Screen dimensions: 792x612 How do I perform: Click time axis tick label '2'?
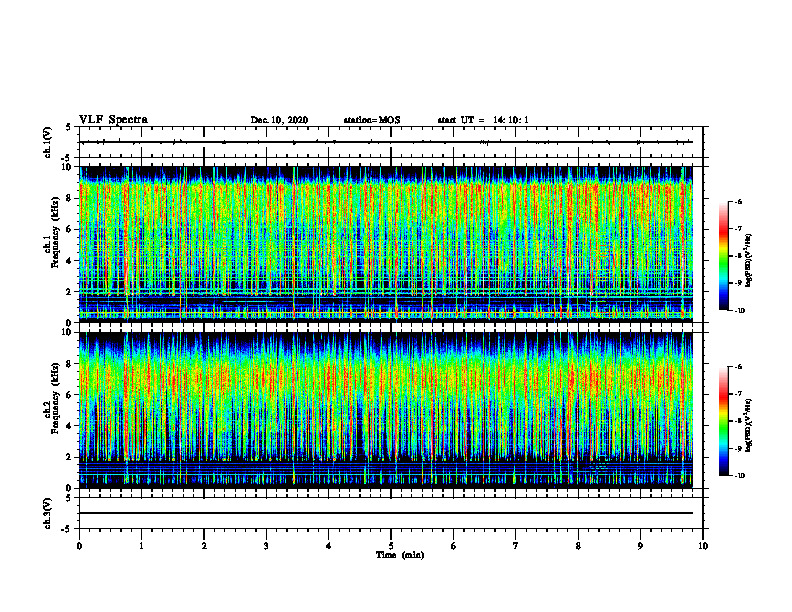point(204,546)
